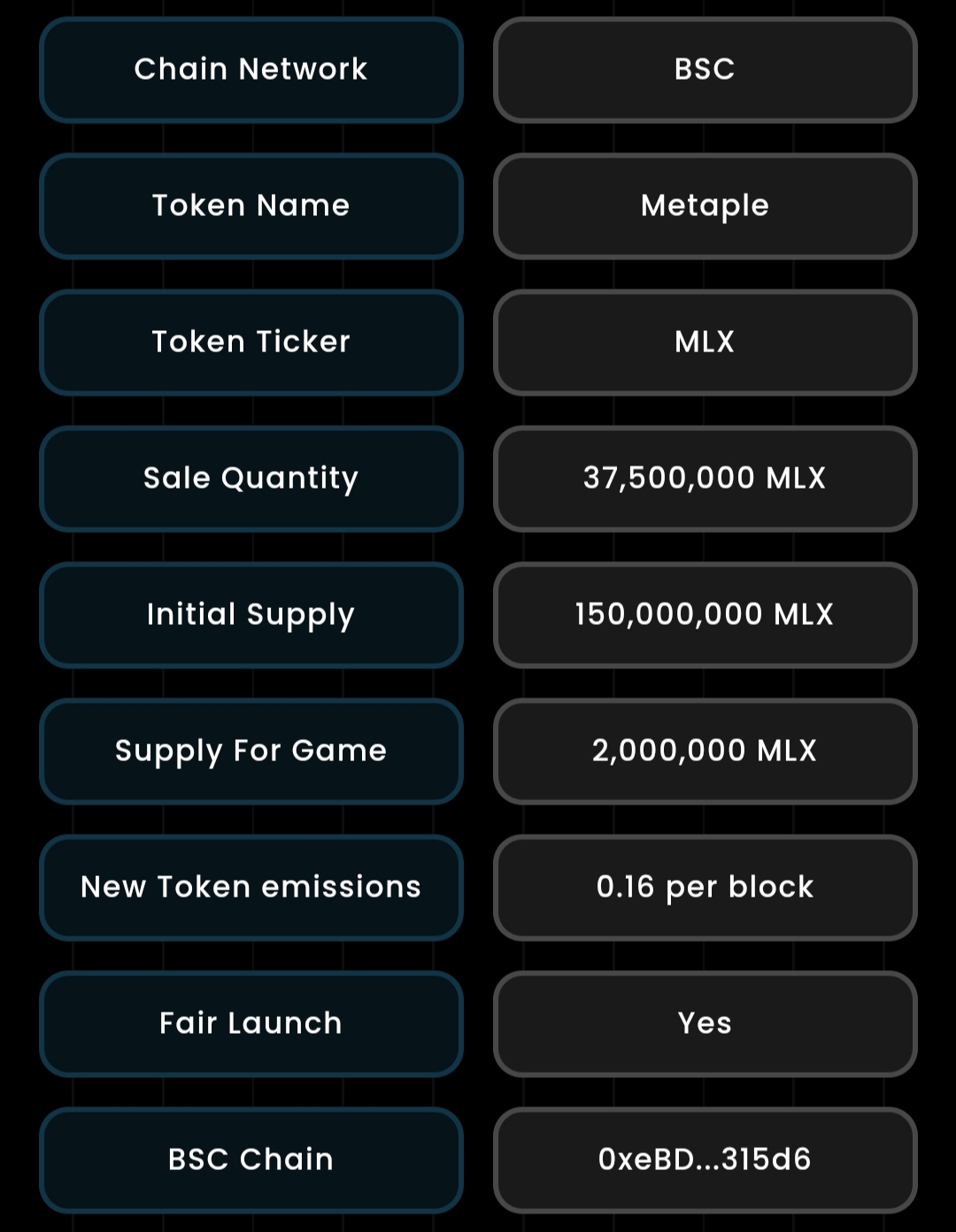Click the Token Ticker label box

(251, 343)
